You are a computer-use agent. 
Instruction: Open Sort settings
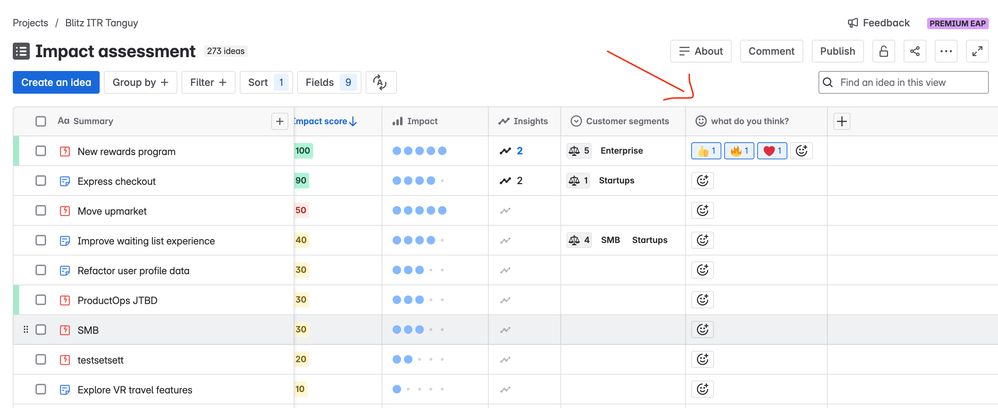pyautogui.click(x=266, y=83)
